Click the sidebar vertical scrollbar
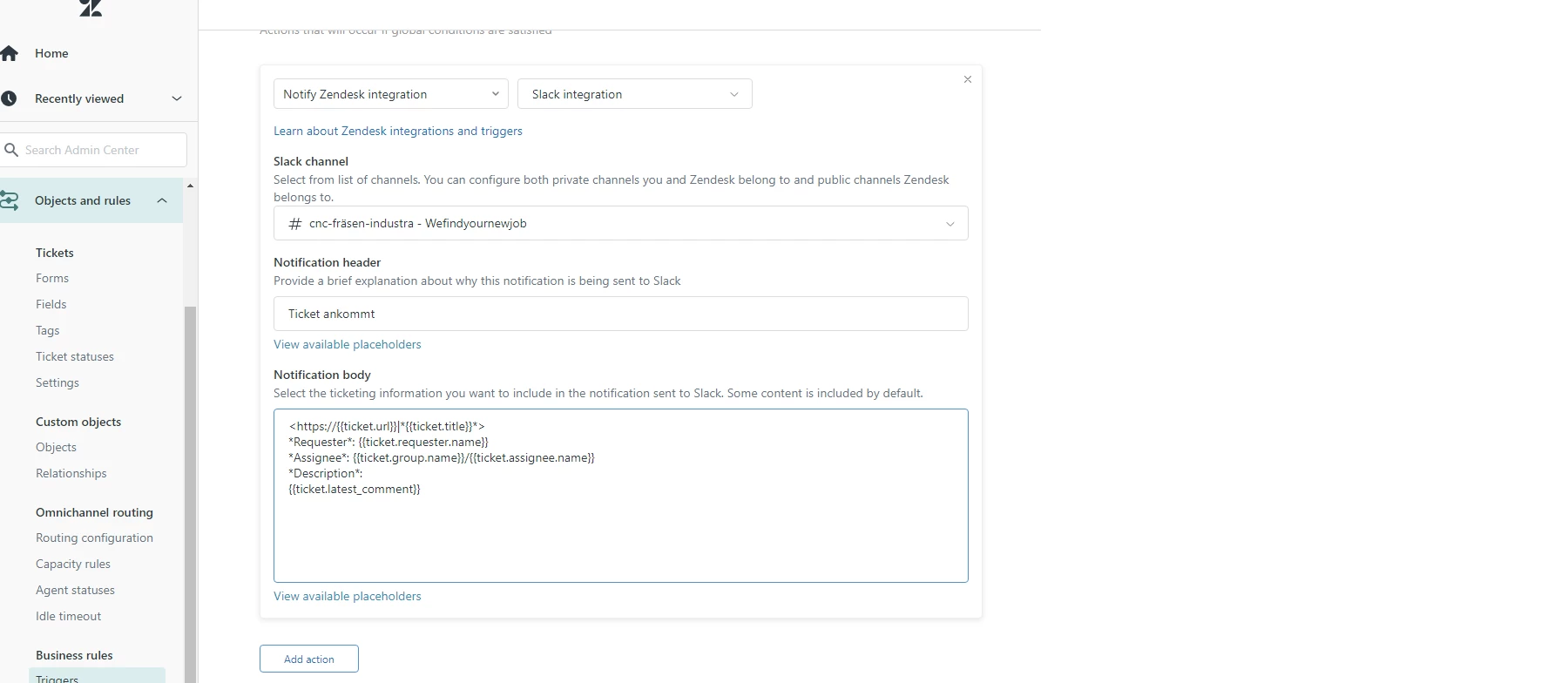The width and height of the screenshot is (1568, 683). 190,494
